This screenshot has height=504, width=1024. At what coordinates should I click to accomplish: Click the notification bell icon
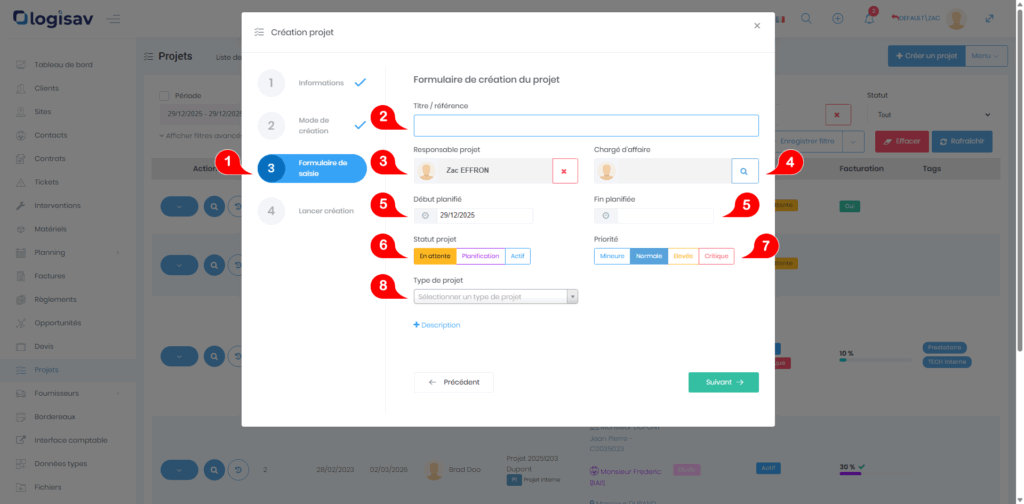point(869,19)
